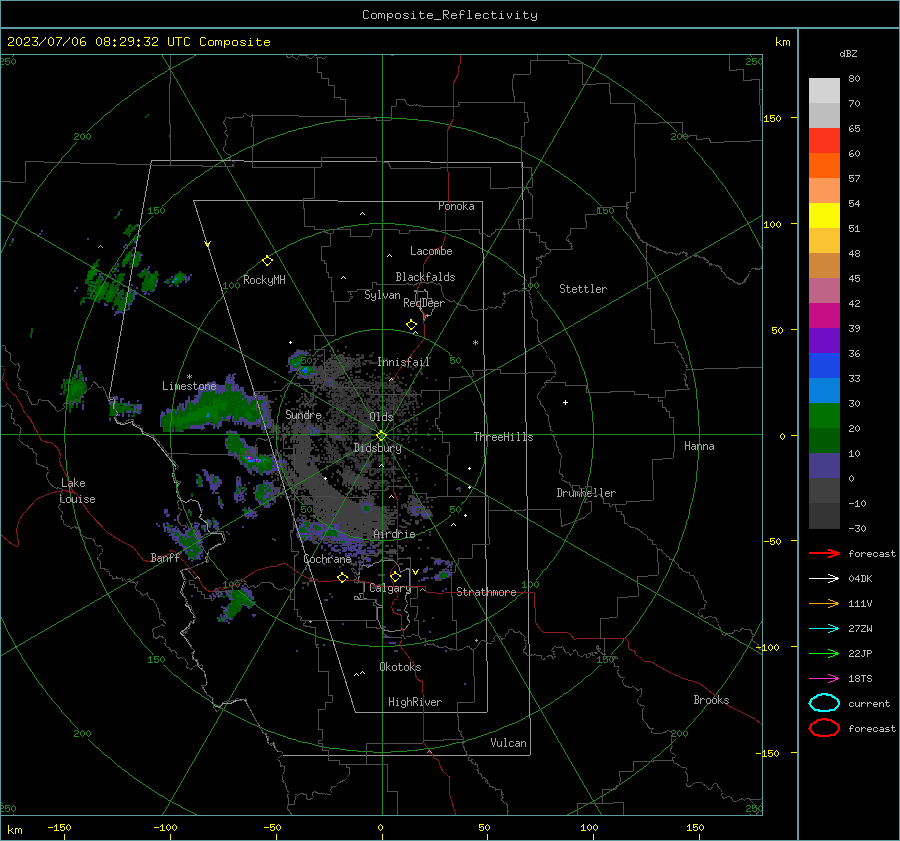Click the Airdrie label
The image size is (900, 841).
pyautogui.click(x=394, y=534)
